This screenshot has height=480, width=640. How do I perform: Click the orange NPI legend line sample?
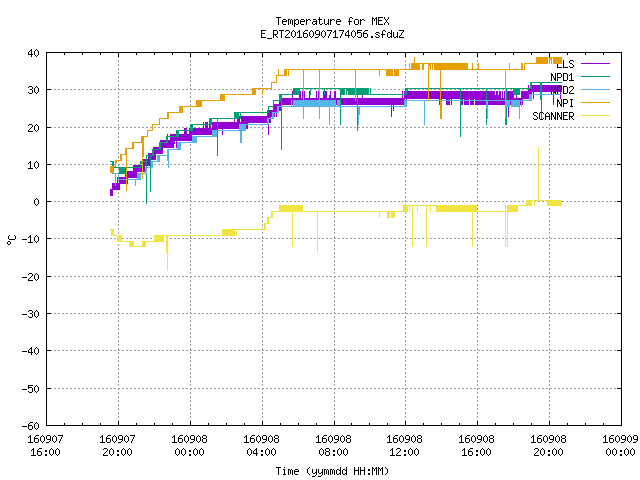tap(595, 102)
